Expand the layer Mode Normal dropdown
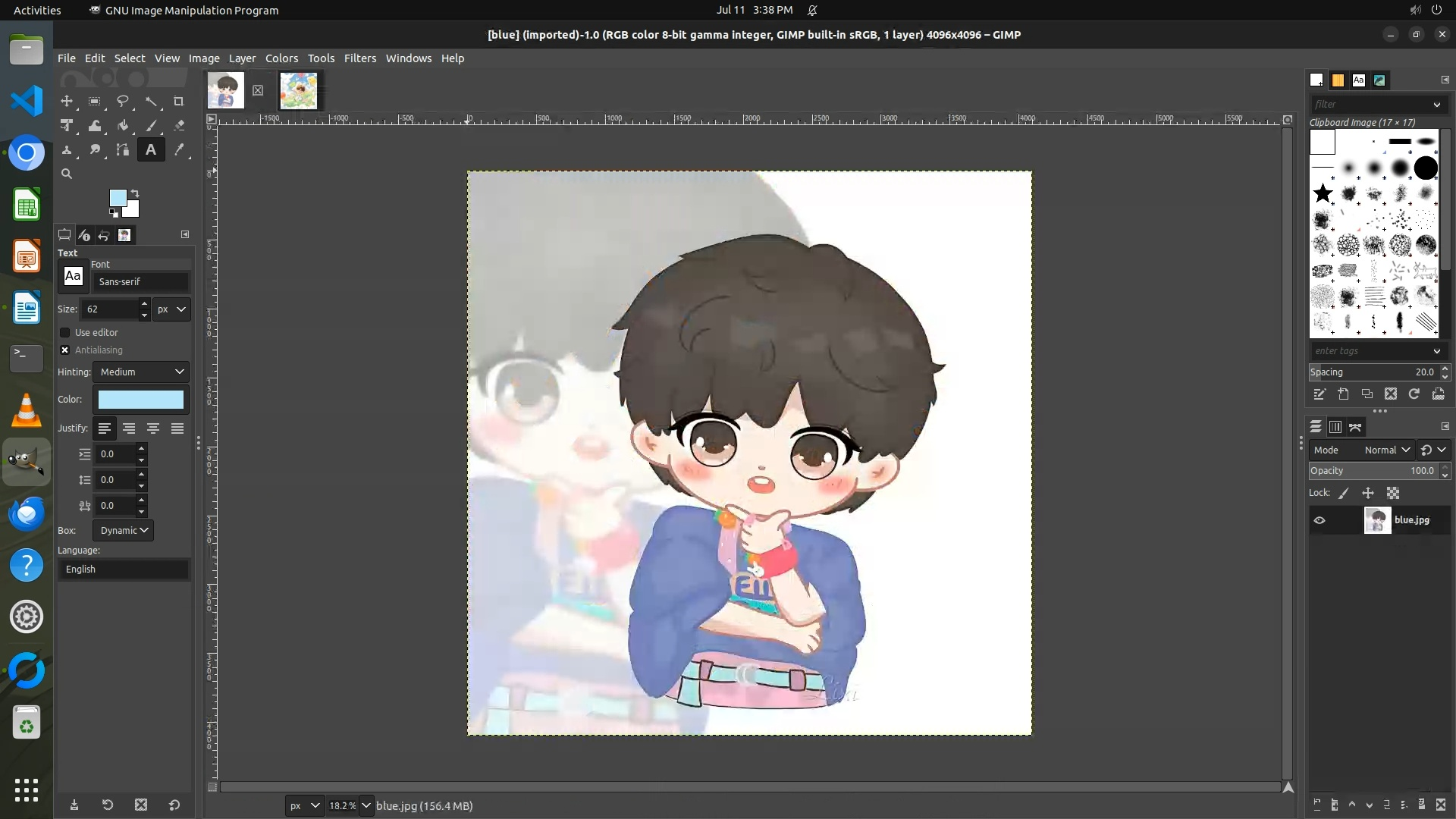 1386,450
